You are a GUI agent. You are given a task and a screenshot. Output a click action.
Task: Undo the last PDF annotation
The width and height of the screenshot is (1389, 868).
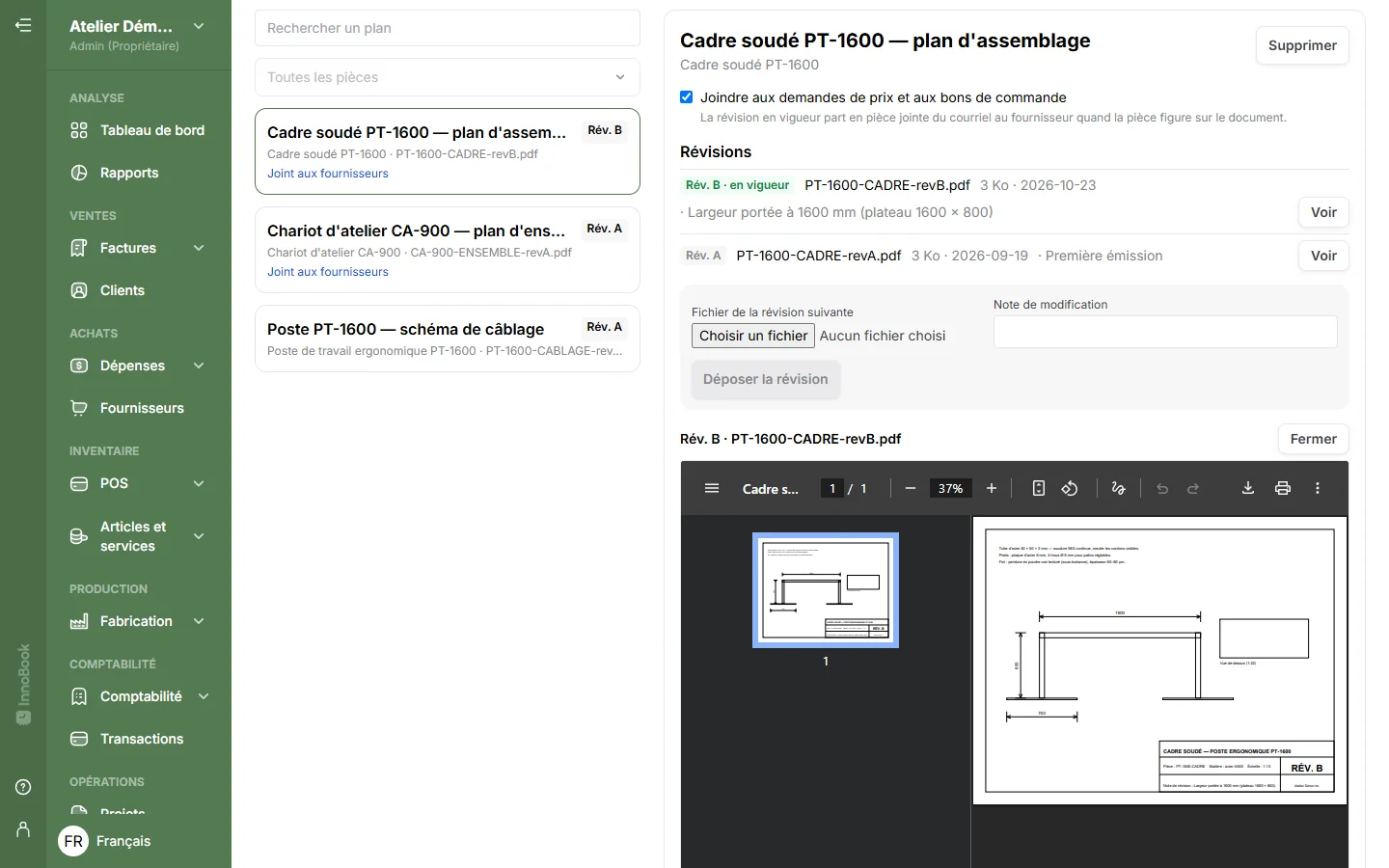pos(1162,489)
